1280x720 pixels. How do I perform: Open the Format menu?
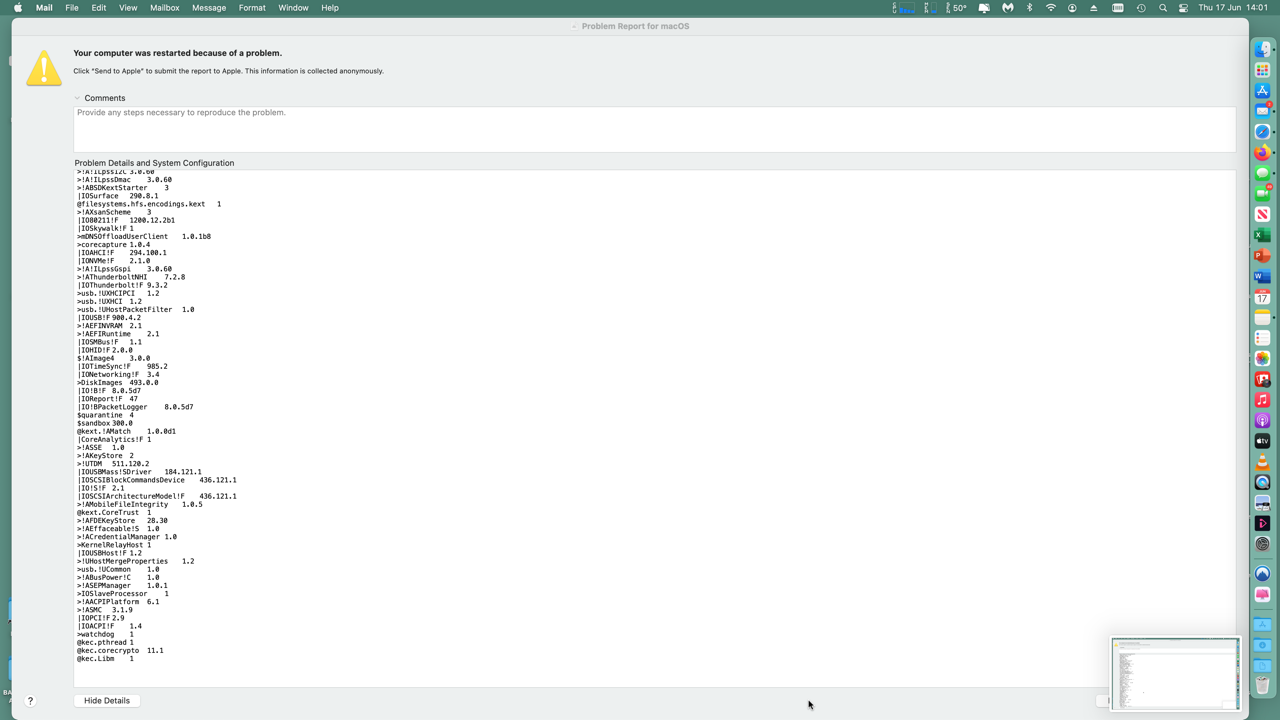(252, 8)
